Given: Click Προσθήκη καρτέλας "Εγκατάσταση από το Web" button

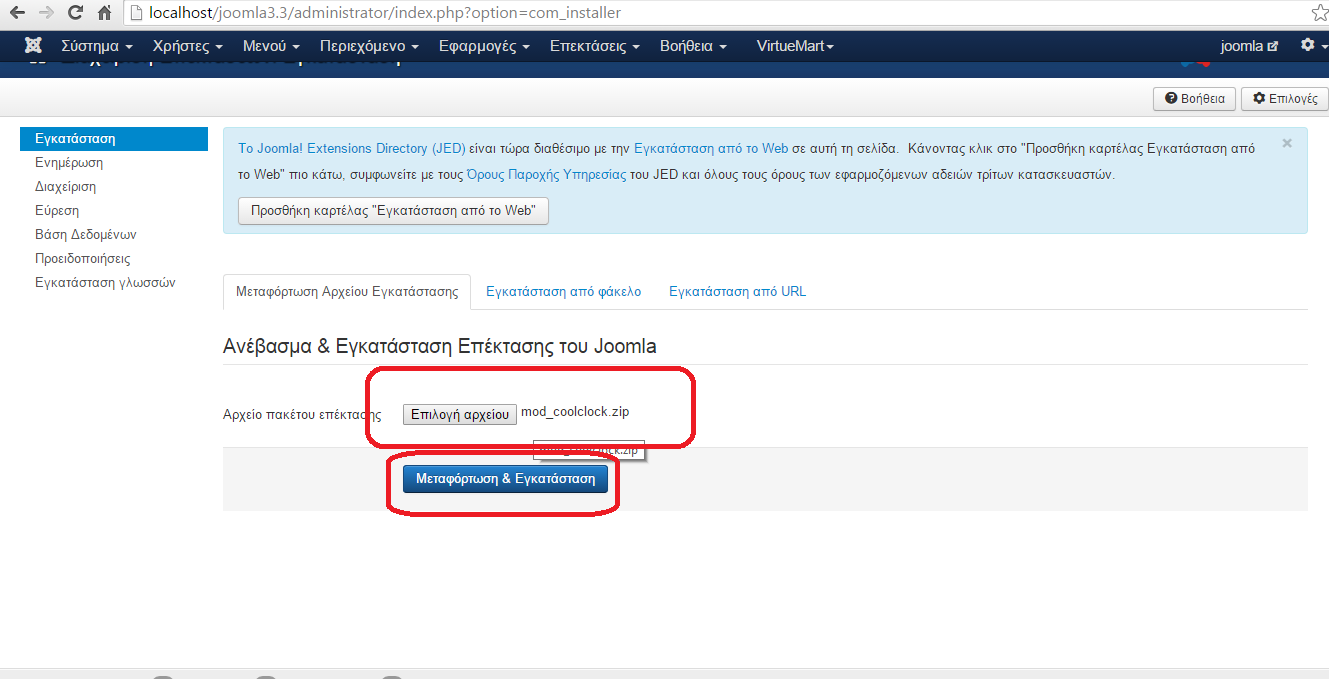Looking at the screenshot, I should point(393,211).
